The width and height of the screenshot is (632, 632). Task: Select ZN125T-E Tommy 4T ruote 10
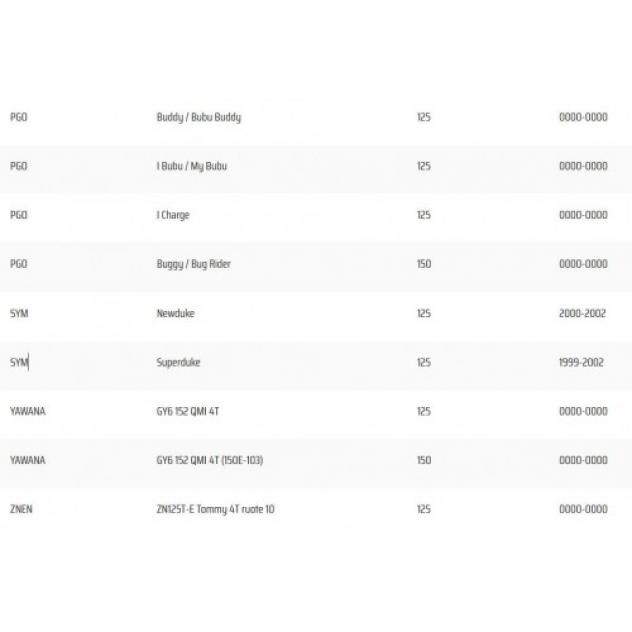click(215, 509)
